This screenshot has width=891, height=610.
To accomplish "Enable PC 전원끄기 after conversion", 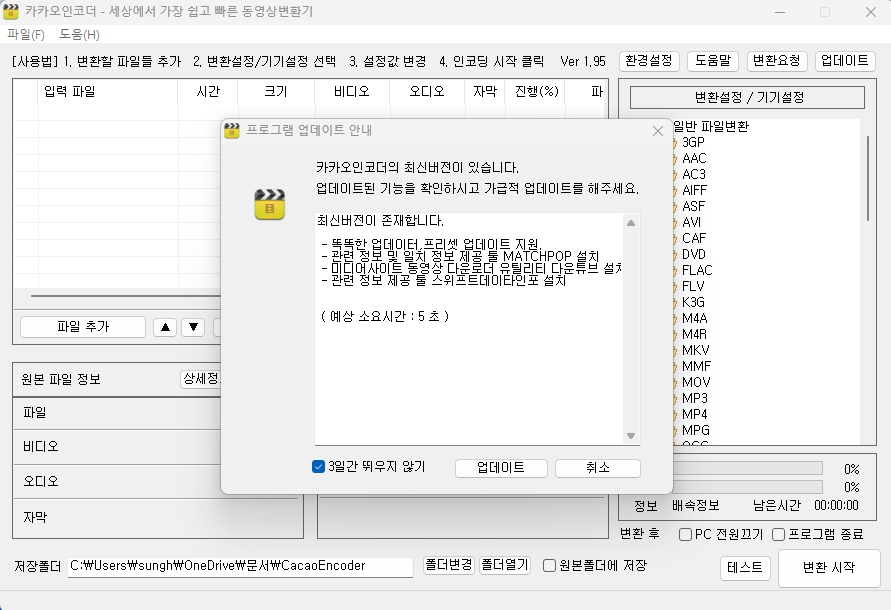I will pos(685,534).
